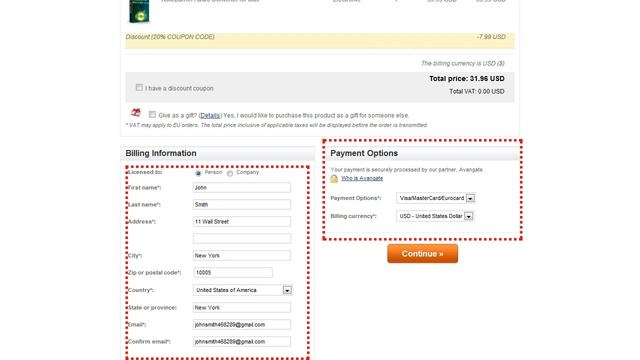
Task: Select the Company radio button
Action: tap(230, 173)
